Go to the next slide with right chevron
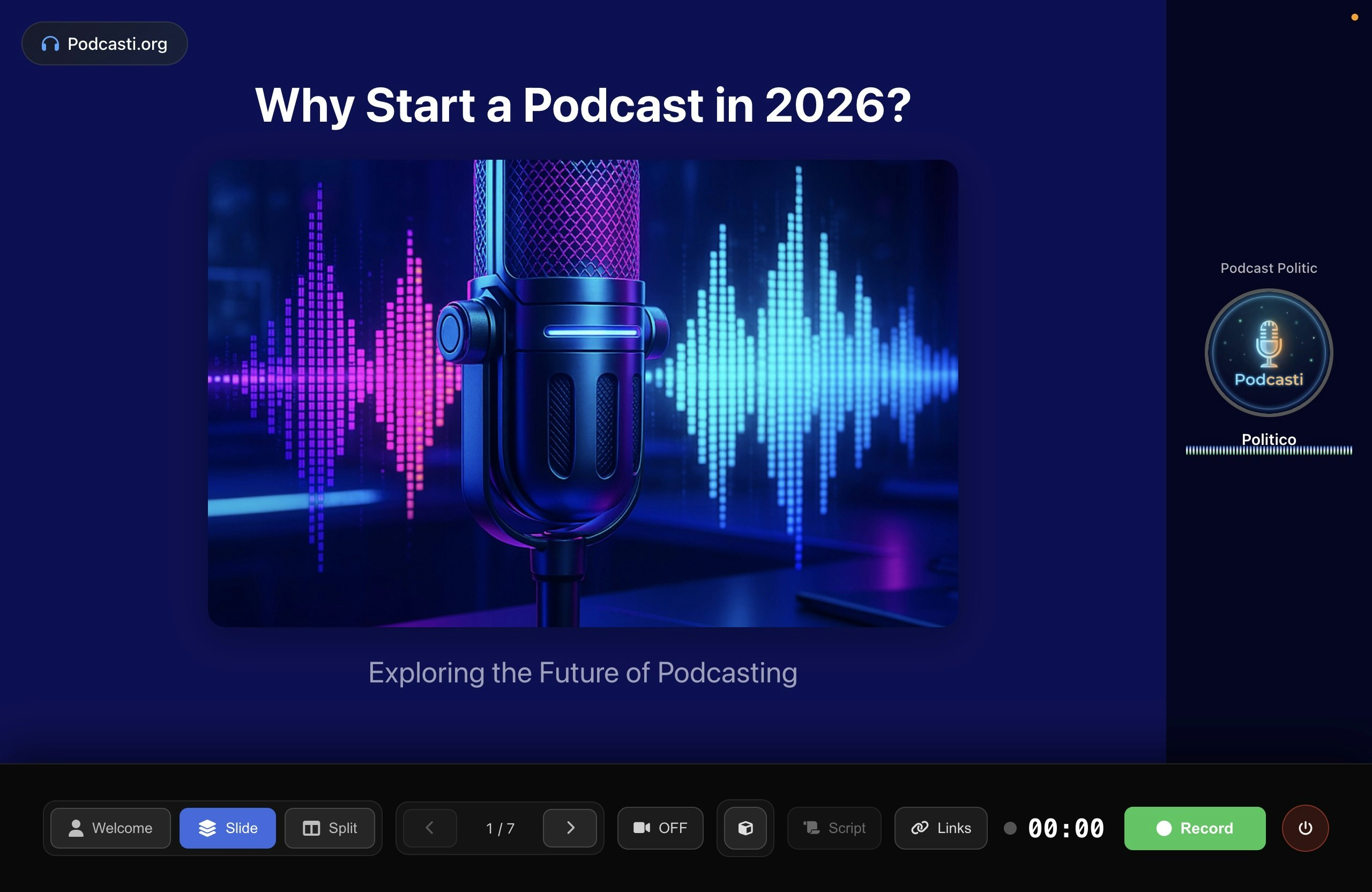This screenshot has height=892, width=1372. click(x=571, y=828)
